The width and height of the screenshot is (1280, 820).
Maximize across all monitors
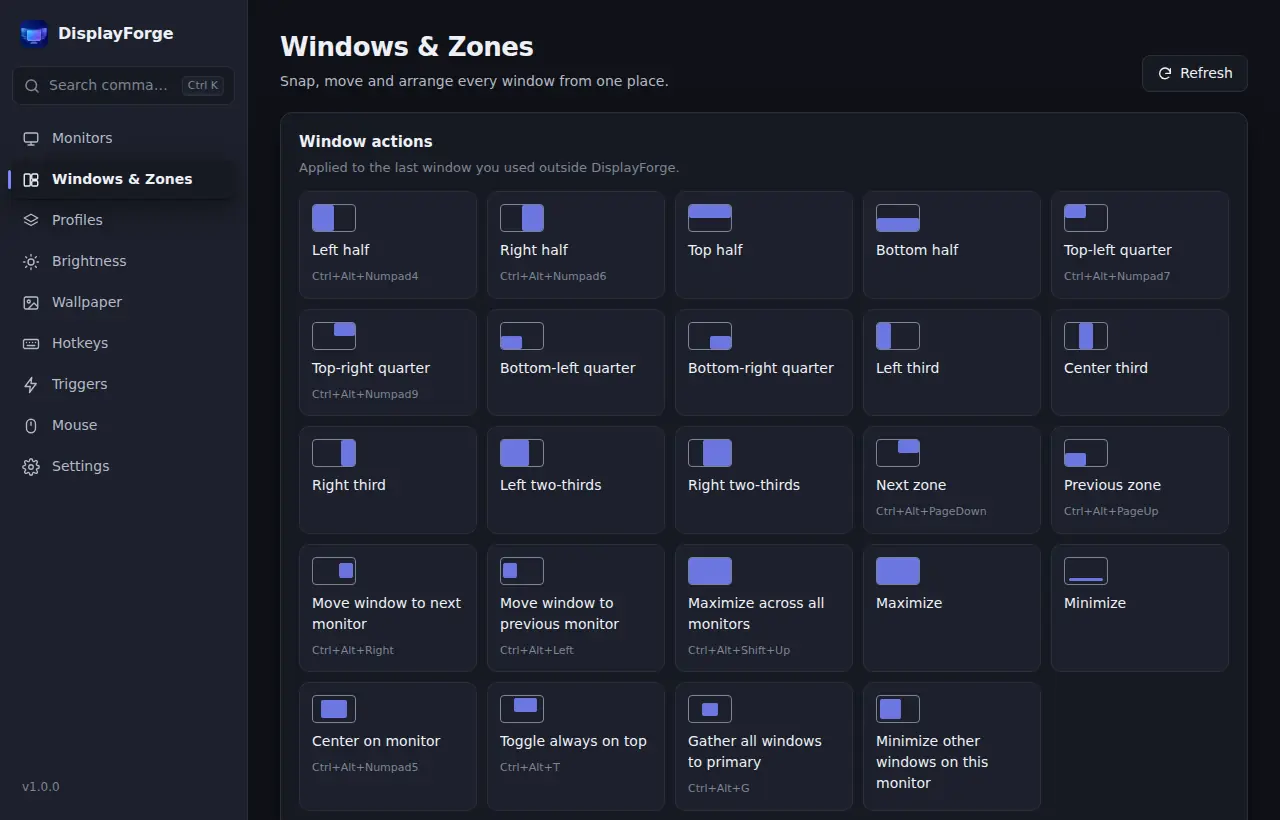[764, 608]
